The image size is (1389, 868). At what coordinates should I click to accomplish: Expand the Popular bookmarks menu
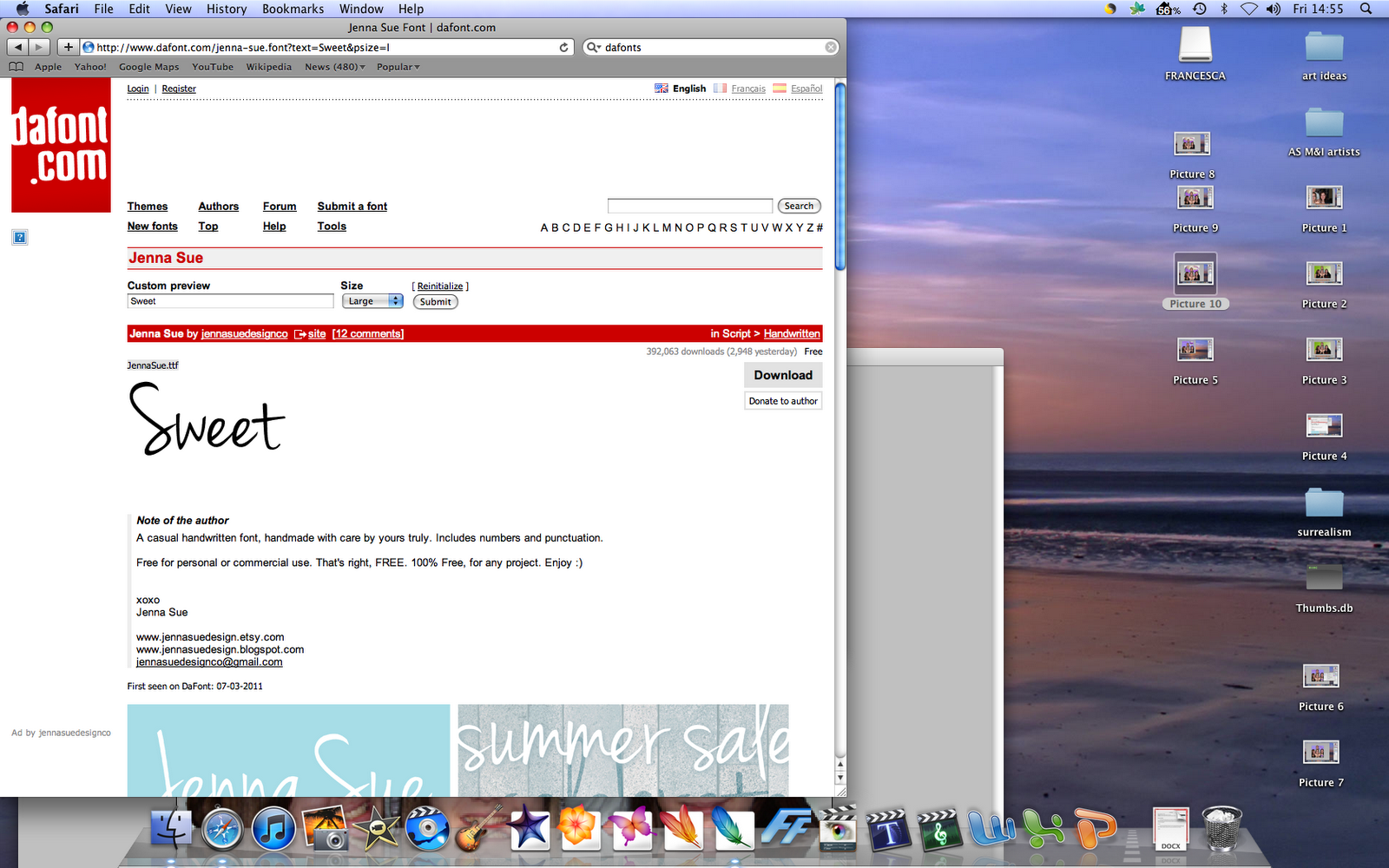click(398, 67)
